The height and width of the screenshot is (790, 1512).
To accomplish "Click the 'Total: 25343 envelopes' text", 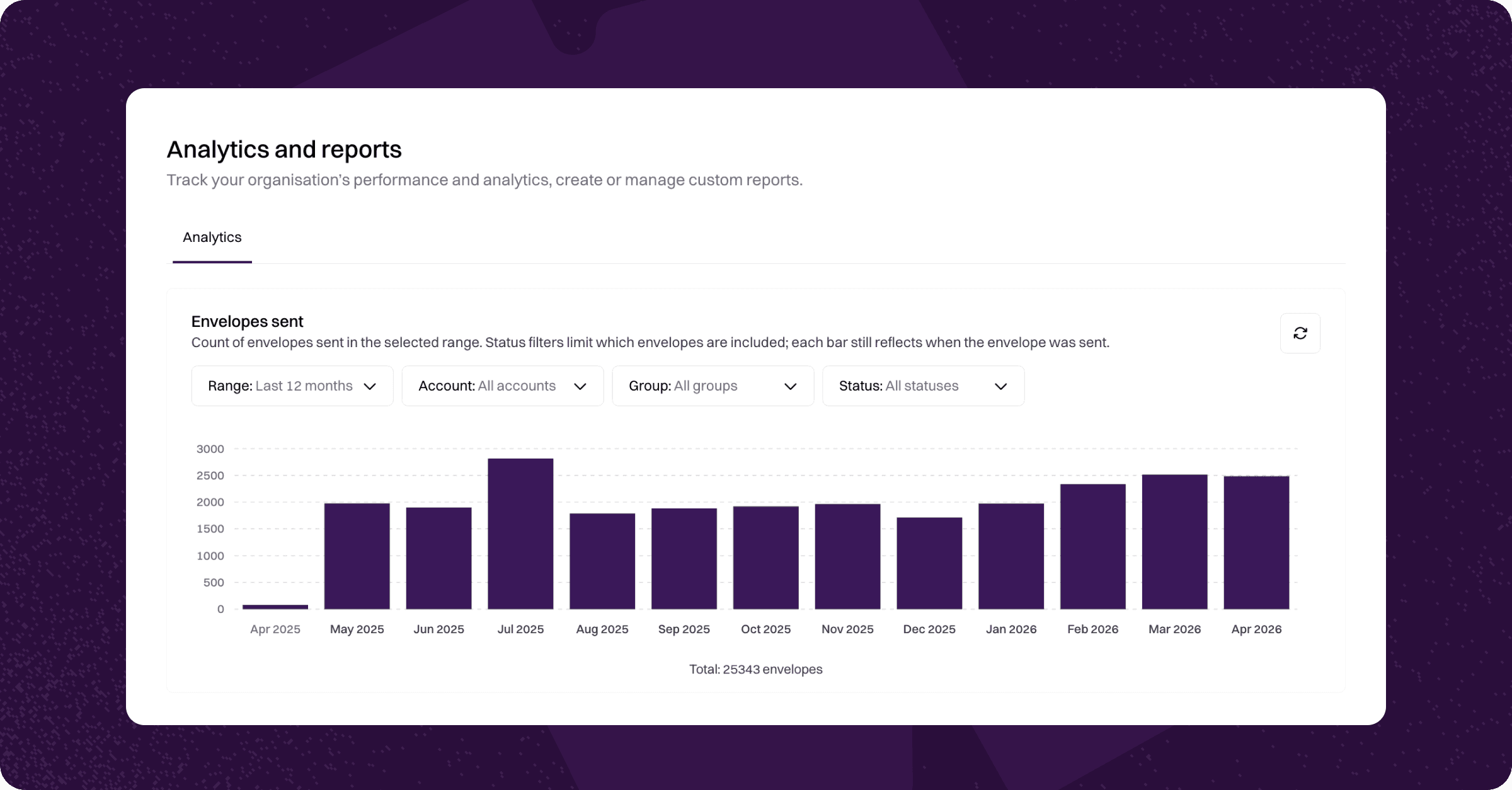I will [755, 669].
